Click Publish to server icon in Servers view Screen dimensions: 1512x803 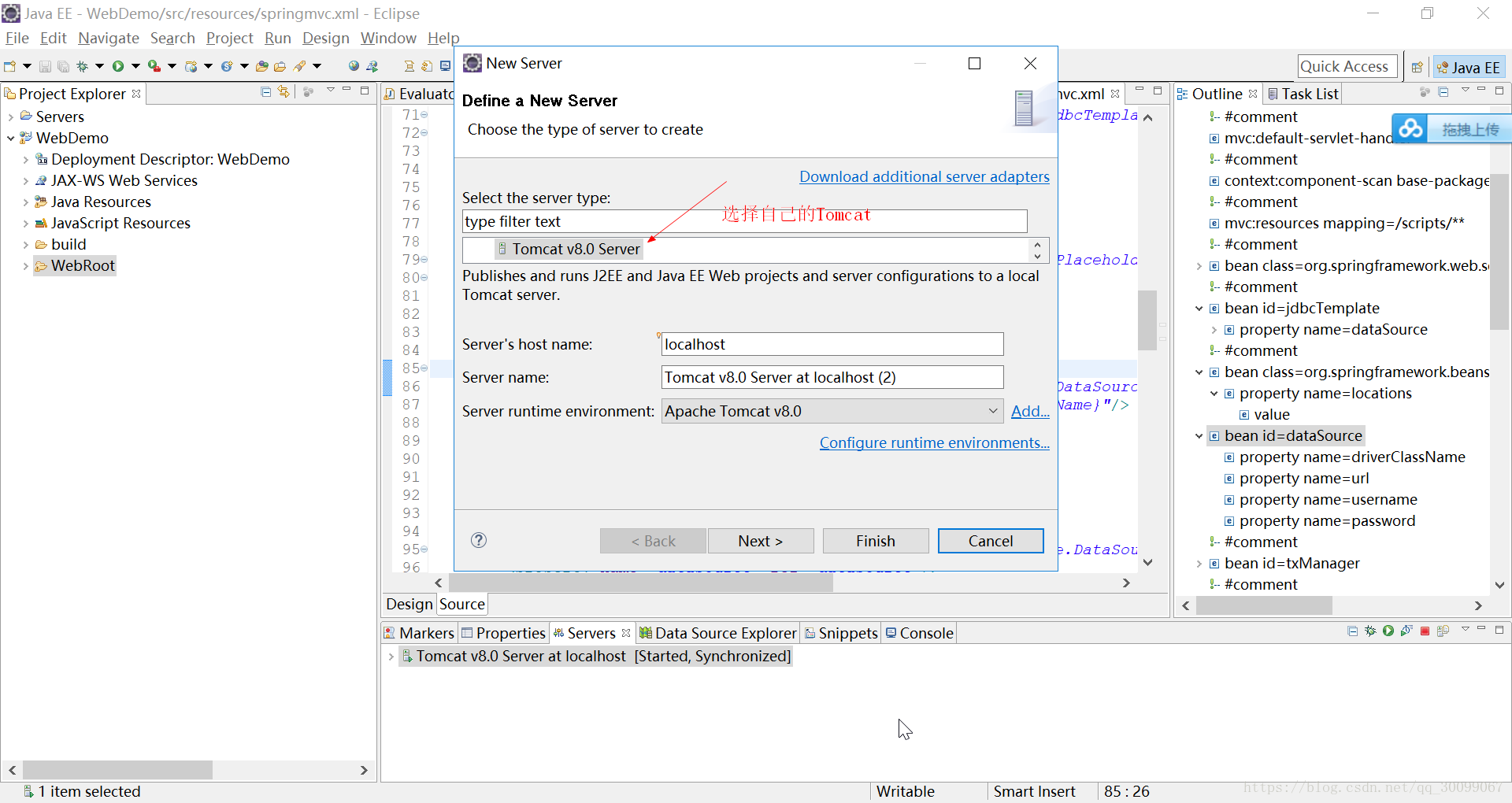click(x=1443, y=631)
